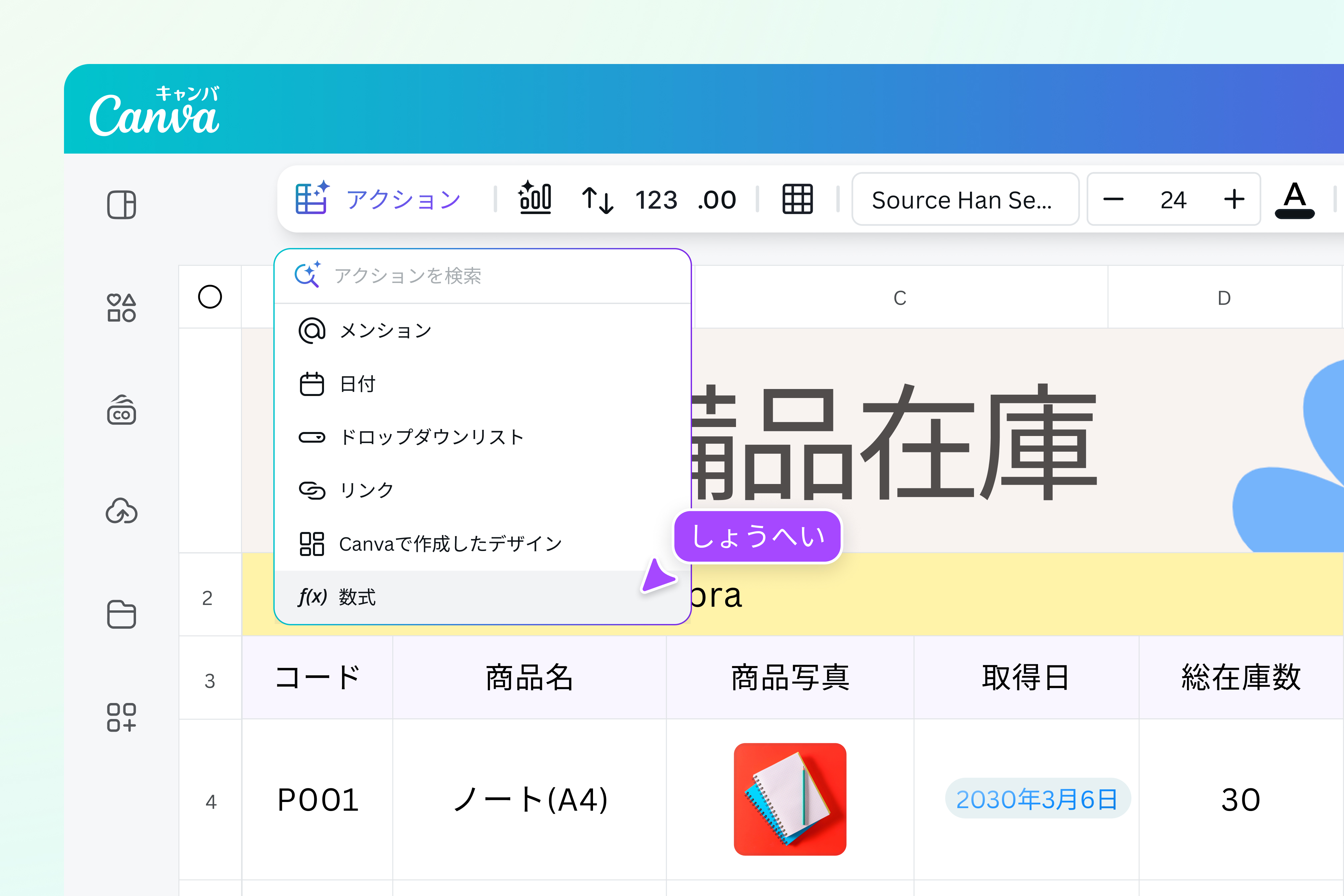Viewport: 1344px width, 896px height.
Task: Click the table borders grid icon
Action: [x=797, y=199]
